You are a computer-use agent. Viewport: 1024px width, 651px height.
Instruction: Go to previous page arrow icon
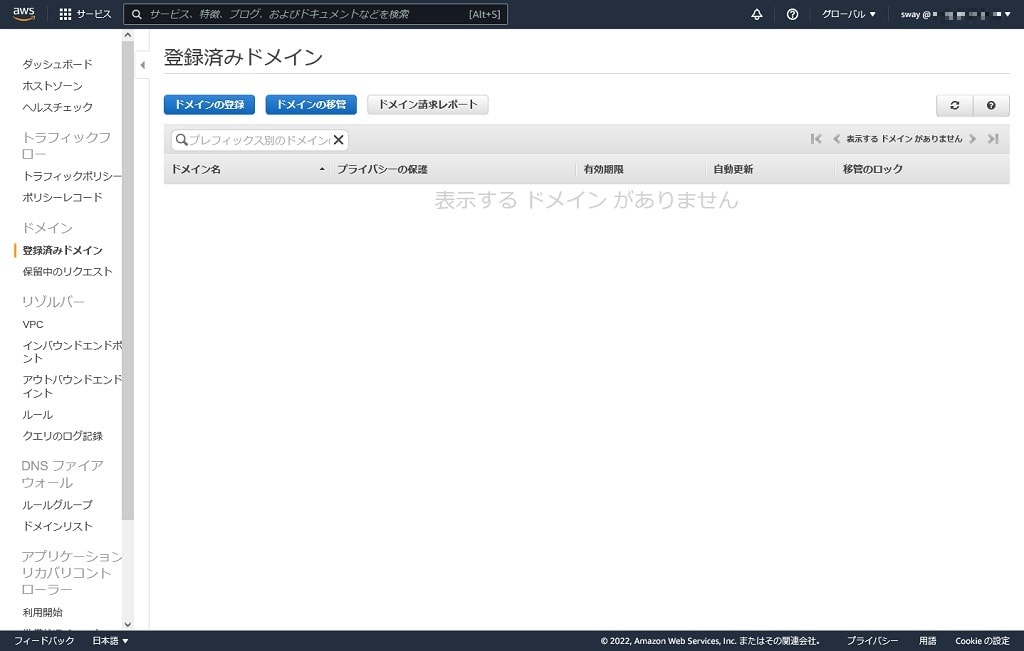click(x=836, y=138)
